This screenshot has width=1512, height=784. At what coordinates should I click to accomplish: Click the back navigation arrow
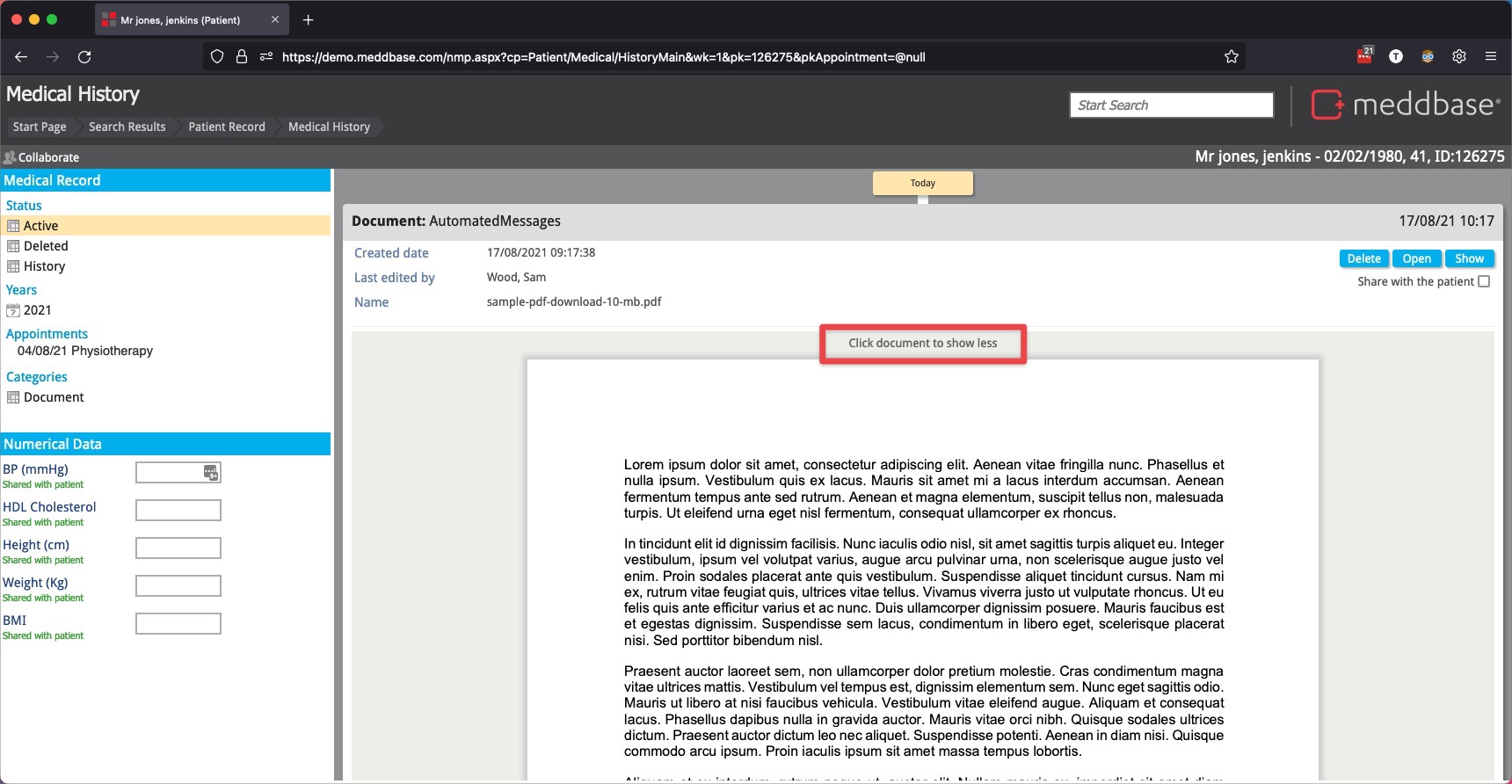(x=21, y=57)
